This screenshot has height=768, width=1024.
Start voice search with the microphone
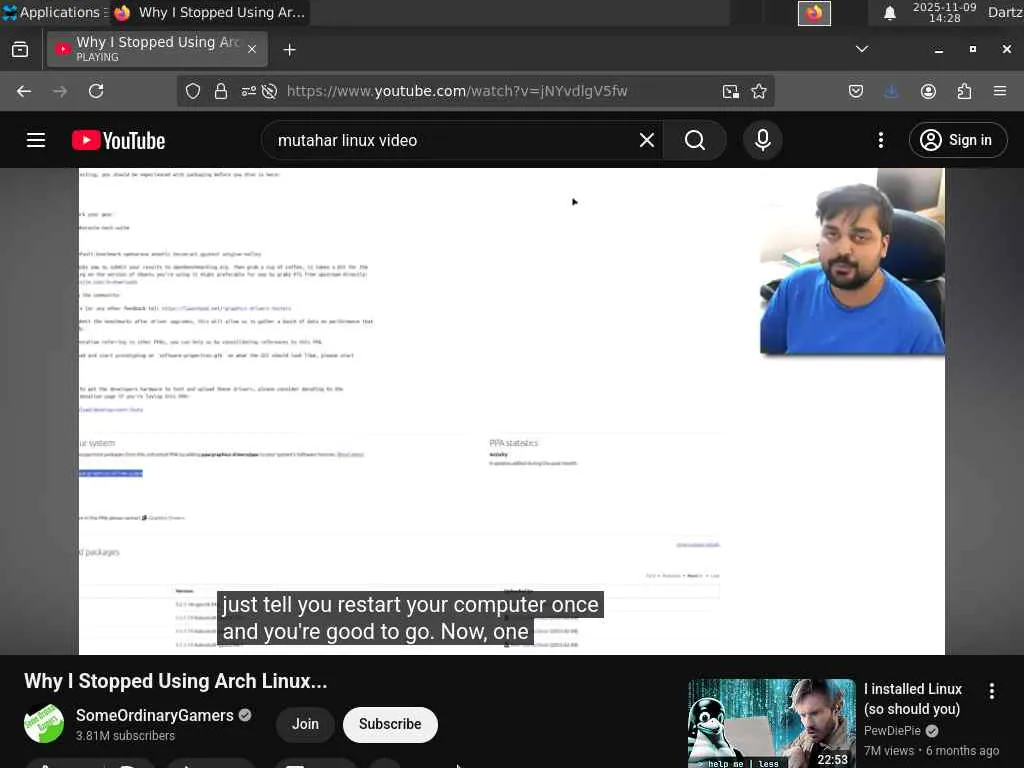[x=763, y=140]
